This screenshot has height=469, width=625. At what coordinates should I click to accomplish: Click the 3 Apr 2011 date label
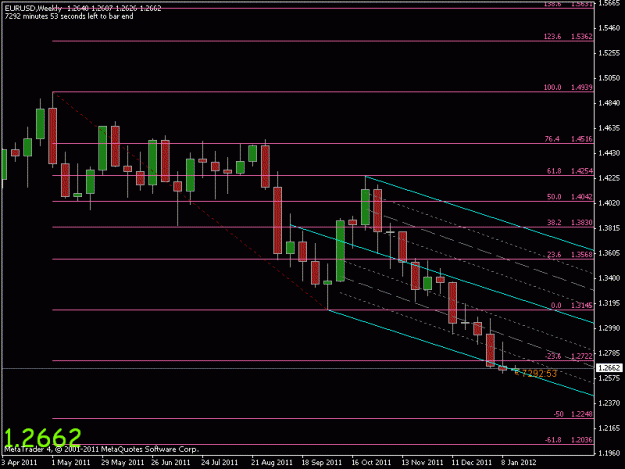pyautogui.click(x=19, y=463)
